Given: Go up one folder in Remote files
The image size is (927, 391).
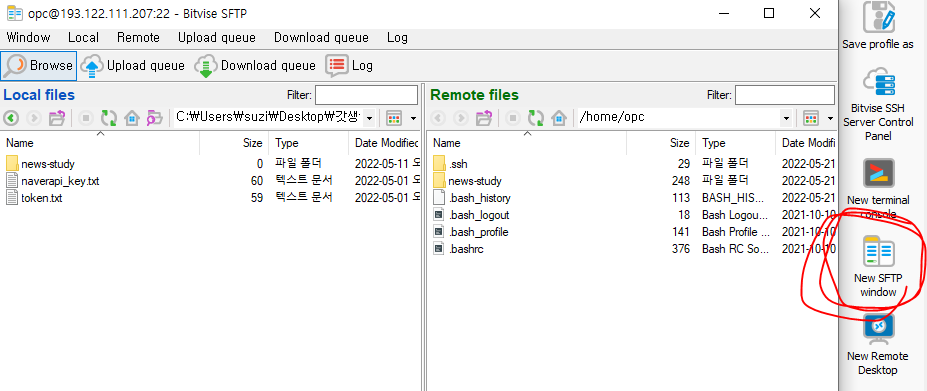Looking at the screenshot, I should (x=484, y=118).
